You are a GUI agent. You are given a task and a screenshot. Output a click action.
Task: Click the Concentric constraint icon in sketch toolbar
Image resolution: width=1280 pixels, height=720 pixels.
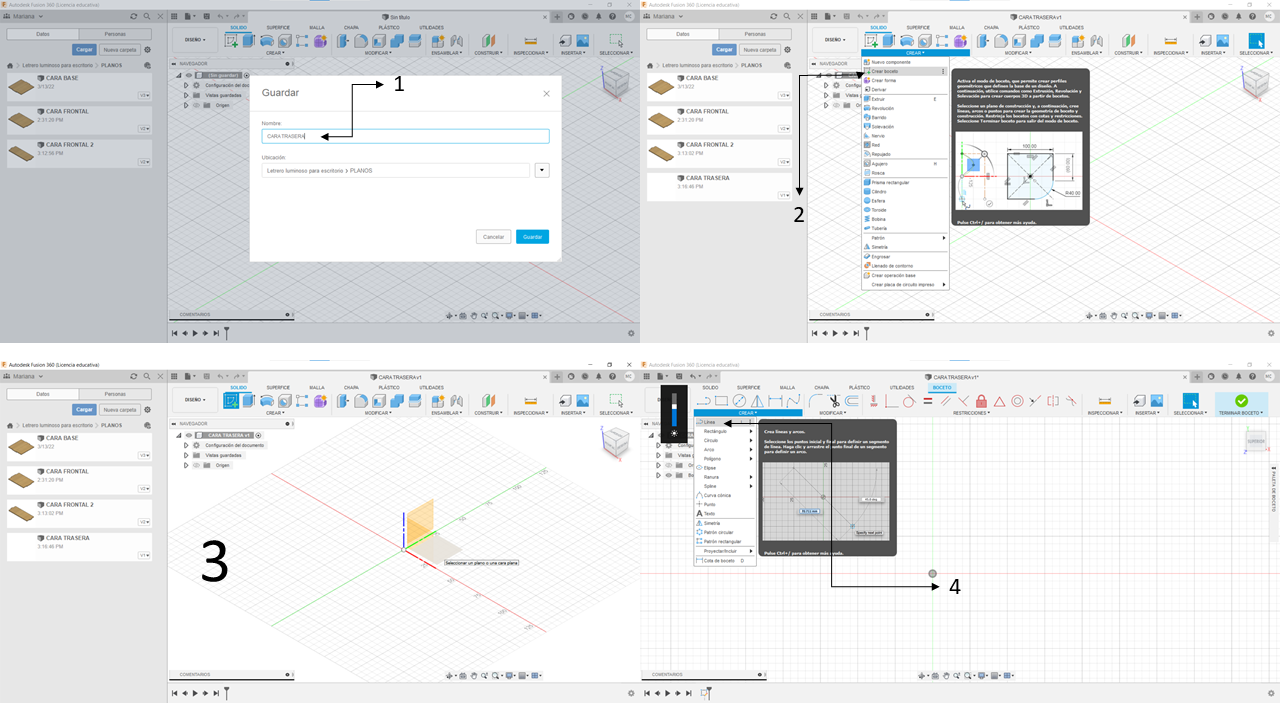click(x=1017, y=401)
